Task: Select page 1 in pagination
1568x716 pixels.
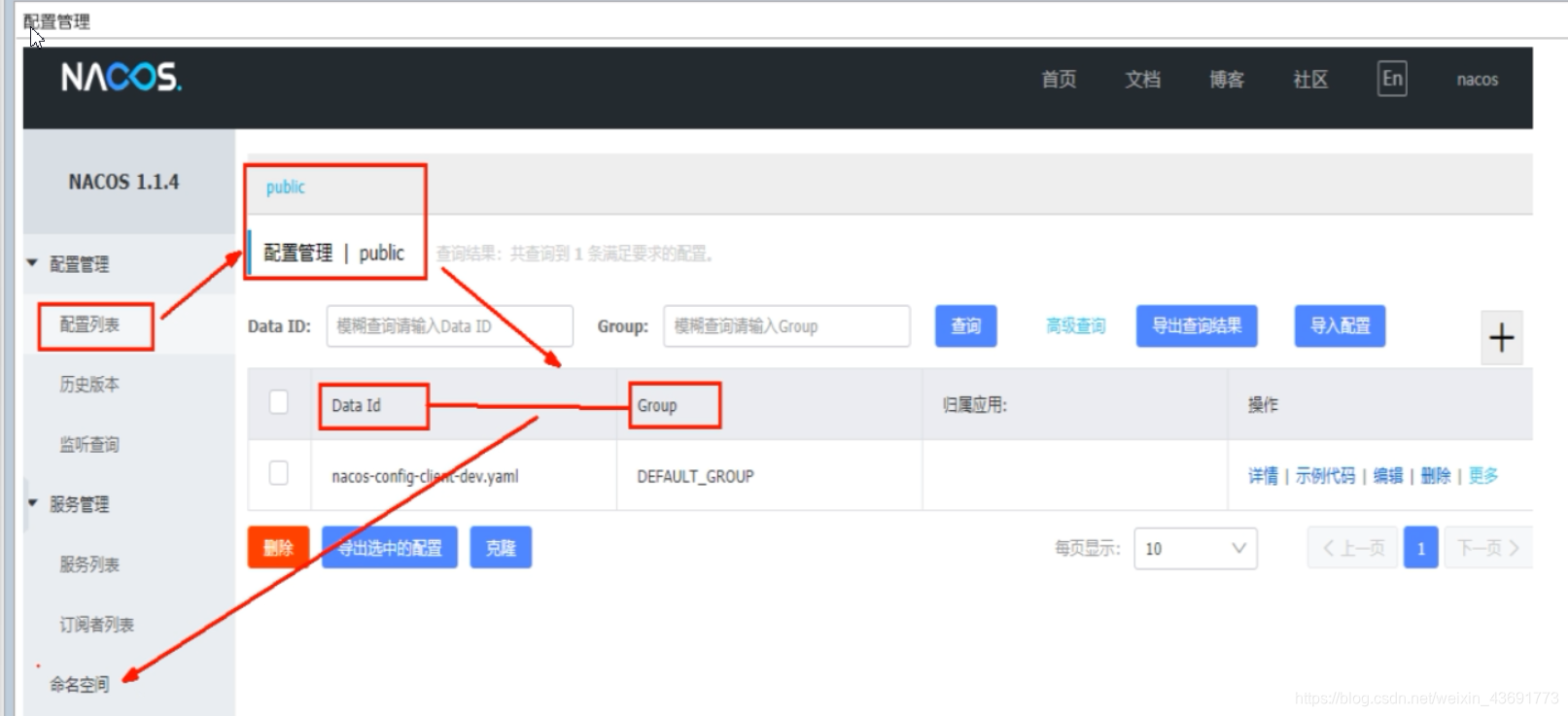Action: pyautogui.click(x=1420, y=549)
